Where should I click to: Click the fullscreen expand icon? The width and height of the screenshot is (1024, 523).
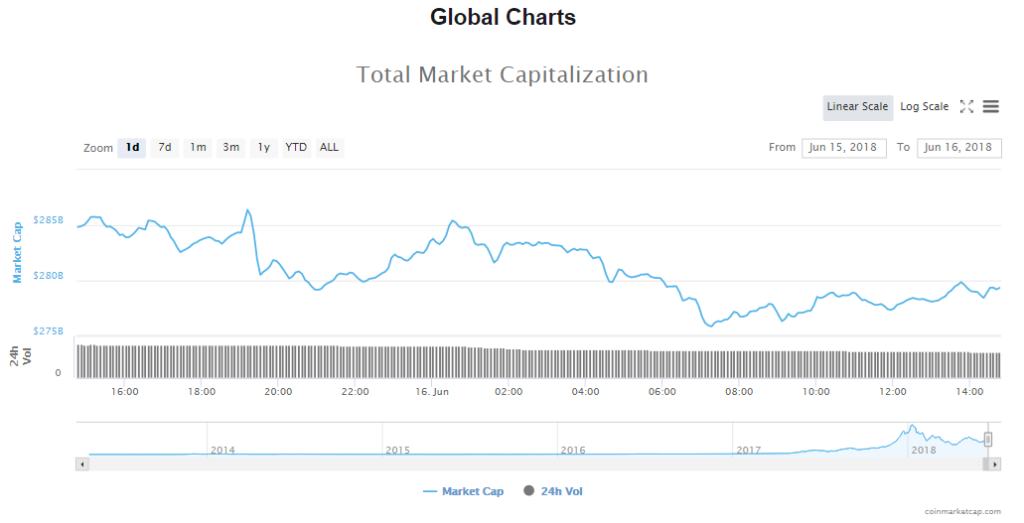tap(967, 107)
